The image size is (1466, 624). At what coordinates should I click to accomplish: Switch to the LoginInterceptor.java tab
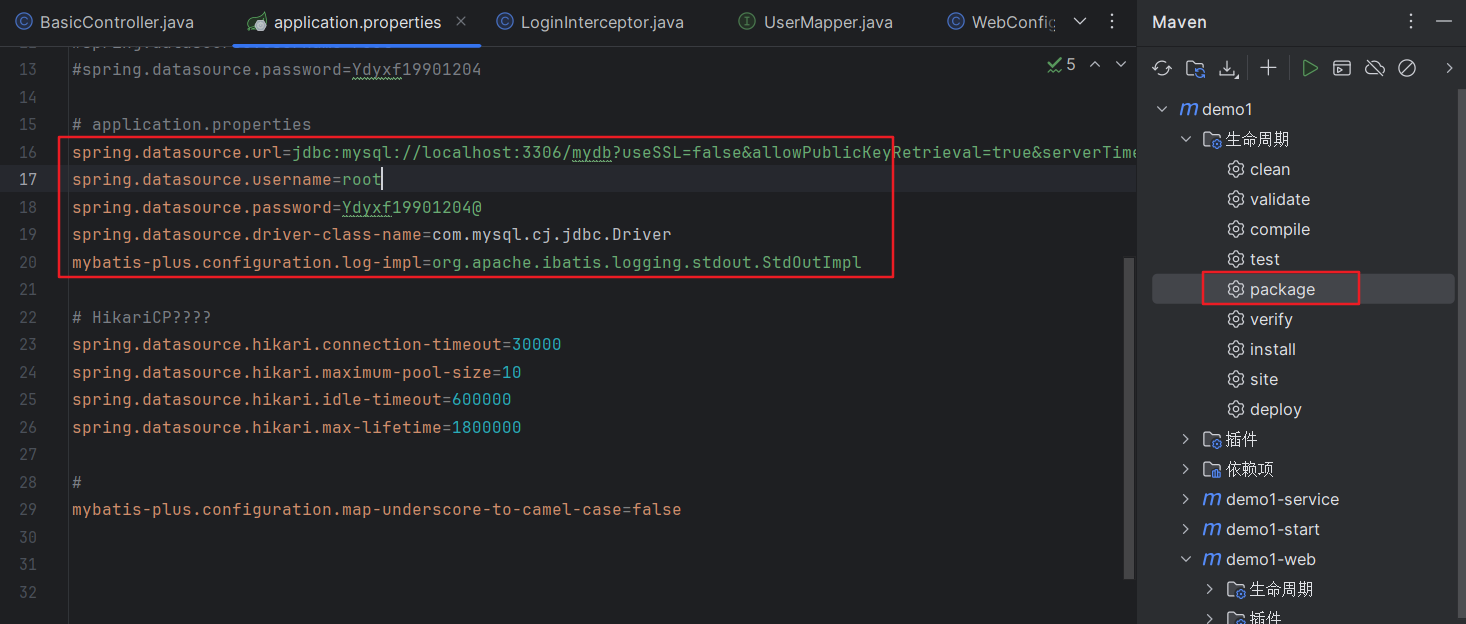[x=589, y=21]
